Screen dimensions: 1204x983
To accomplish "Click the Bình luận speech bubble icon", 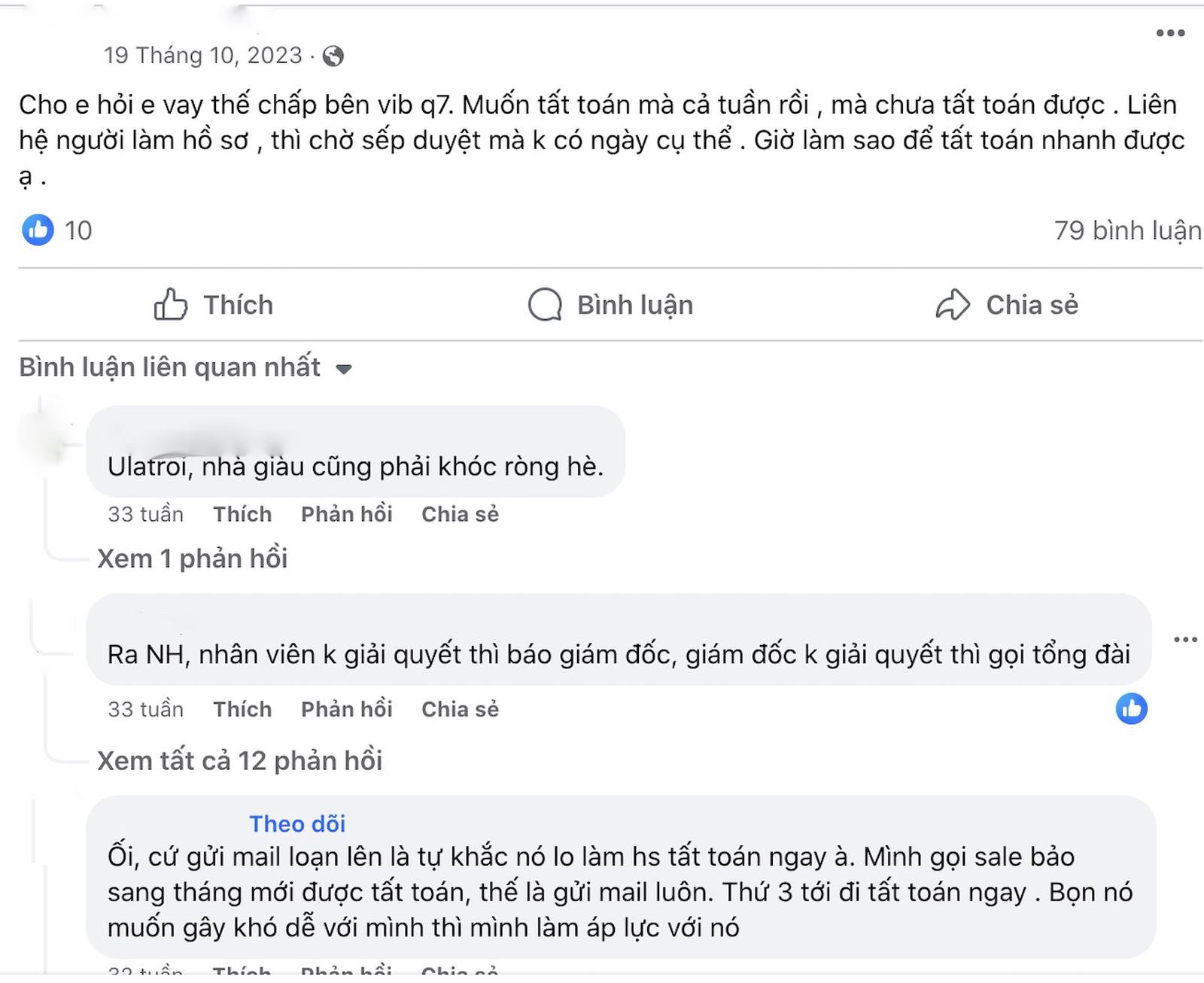I will click(545, 305).
